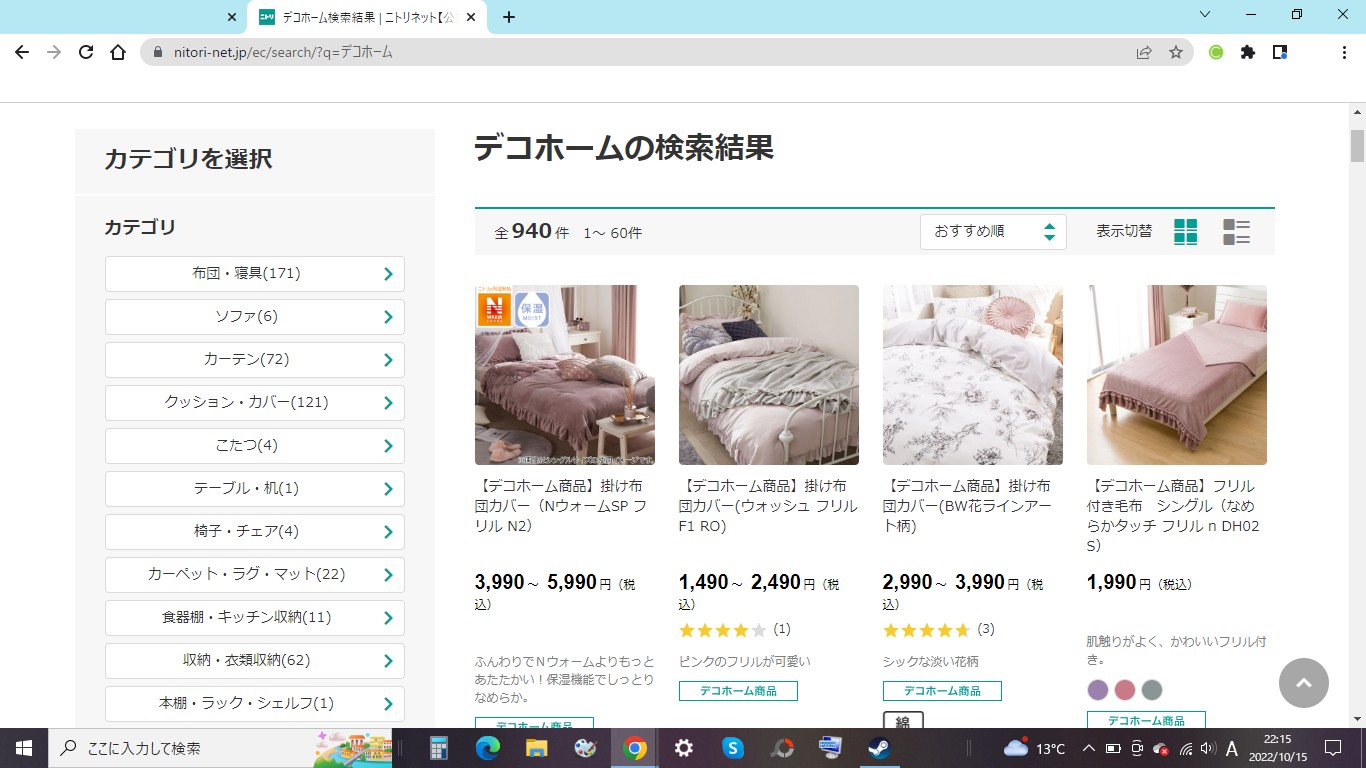1366x768 pixels.
Task: Expand カーテン(72) category
Action: [255, 360]
